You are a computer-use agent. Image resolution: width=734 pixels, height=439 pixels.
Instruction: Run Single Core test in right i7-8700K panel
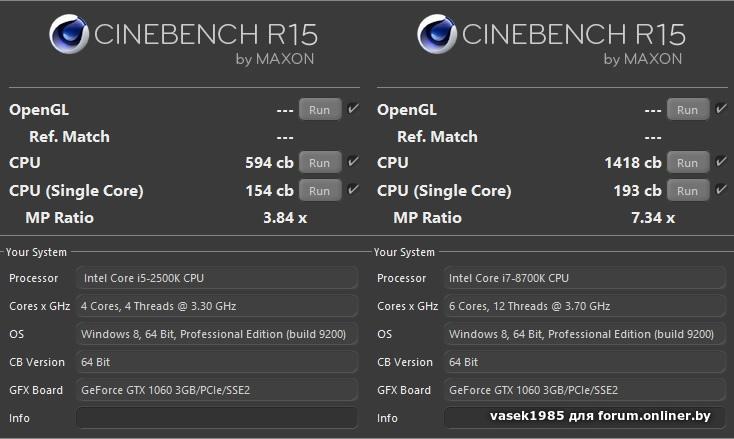coord(688,190)
